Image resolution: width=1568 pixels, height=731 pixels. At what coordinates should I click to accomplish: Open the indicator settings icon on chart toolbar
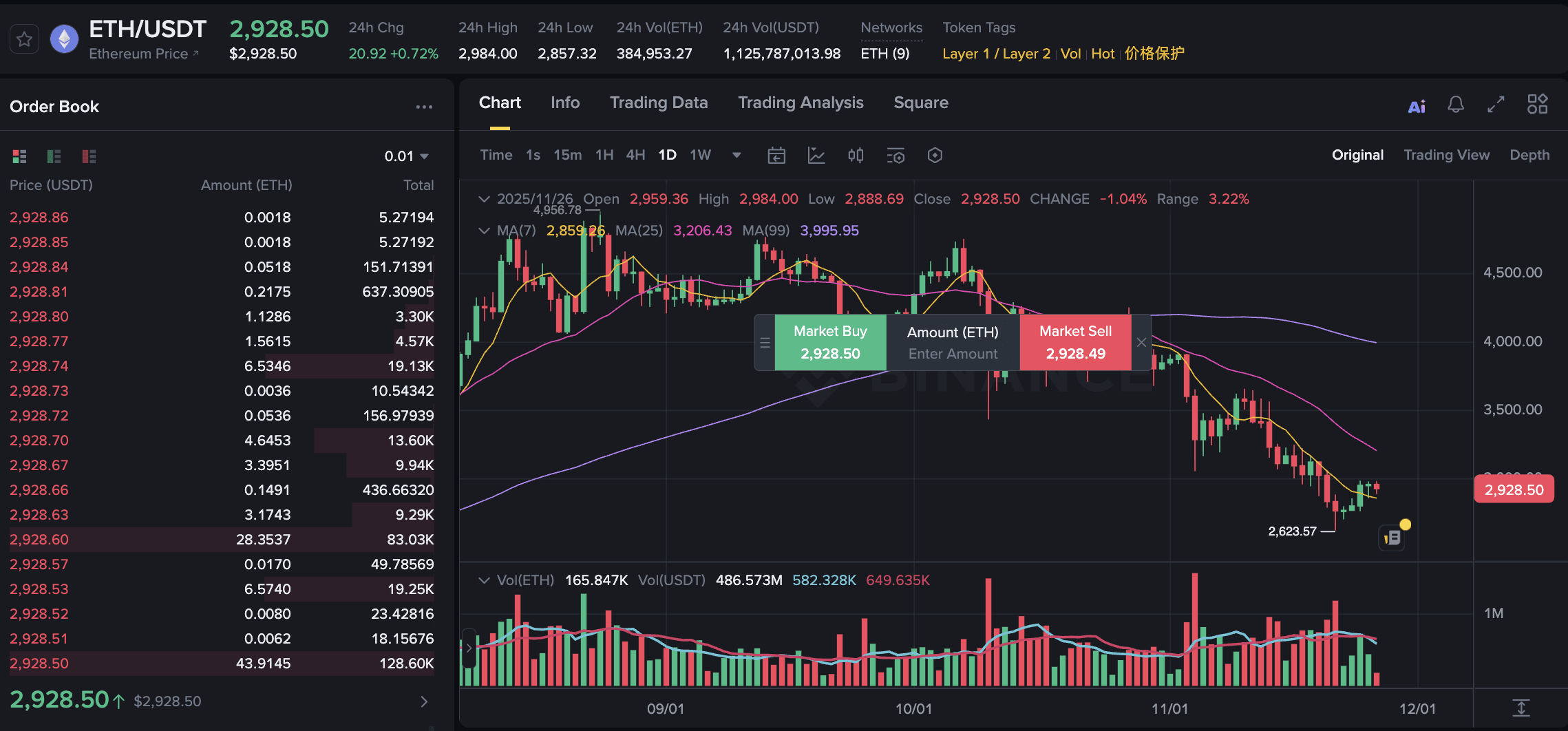click(x=896, y=156)
